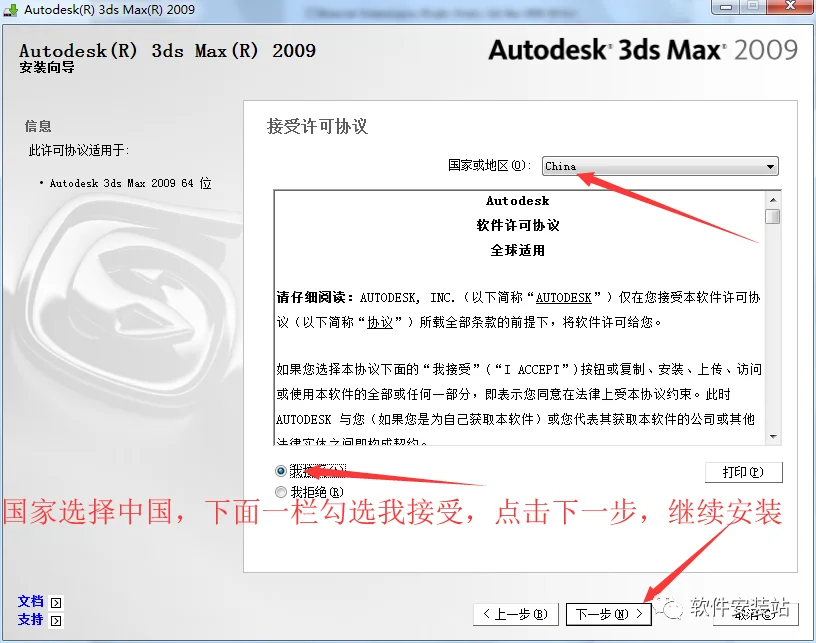Click the license scrollbar down arrow
This screenshot has width=816, height=643.
[x=773, y=436]
